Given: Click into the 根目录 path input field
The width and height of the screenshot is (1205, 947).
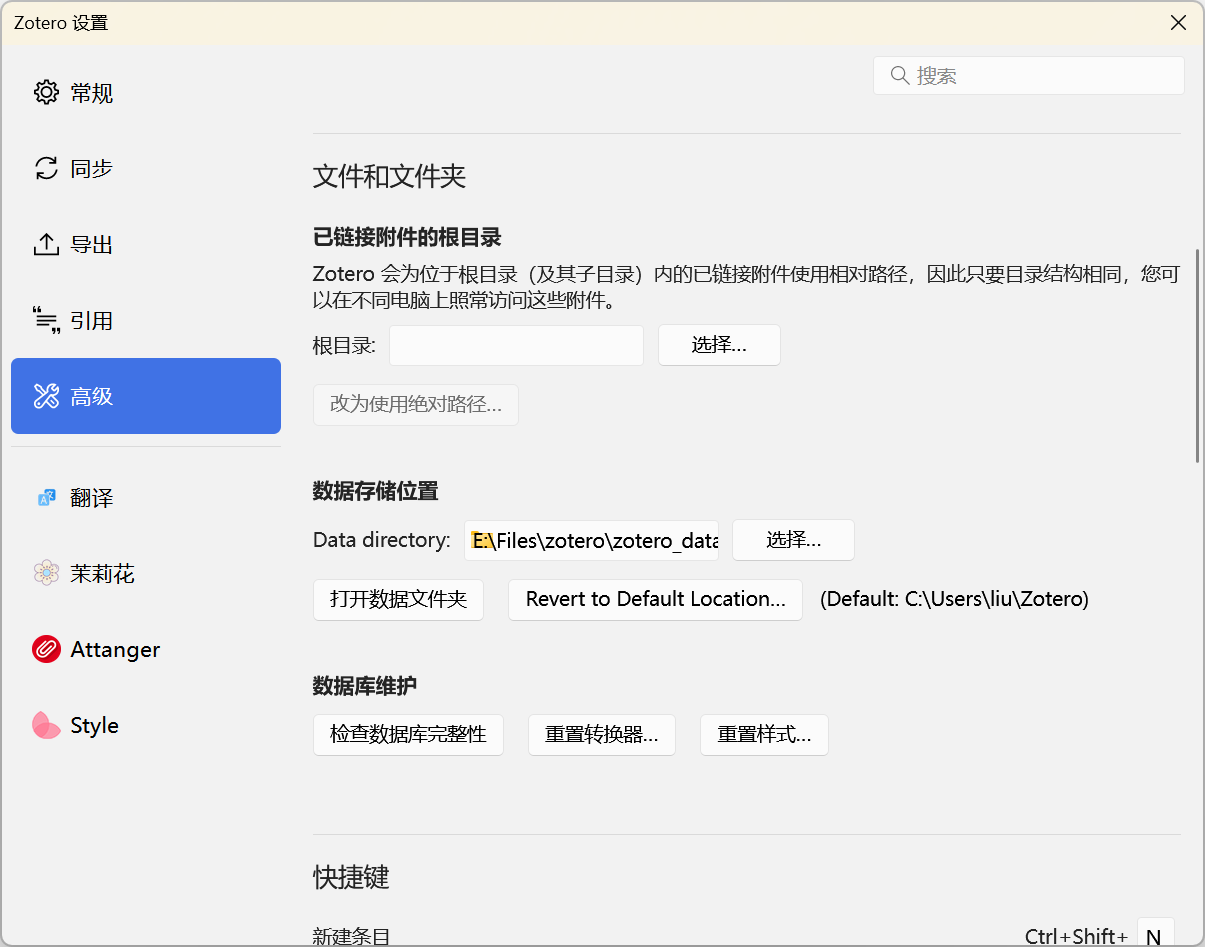Looking at the screenshot, I should (x=516, y=345).
